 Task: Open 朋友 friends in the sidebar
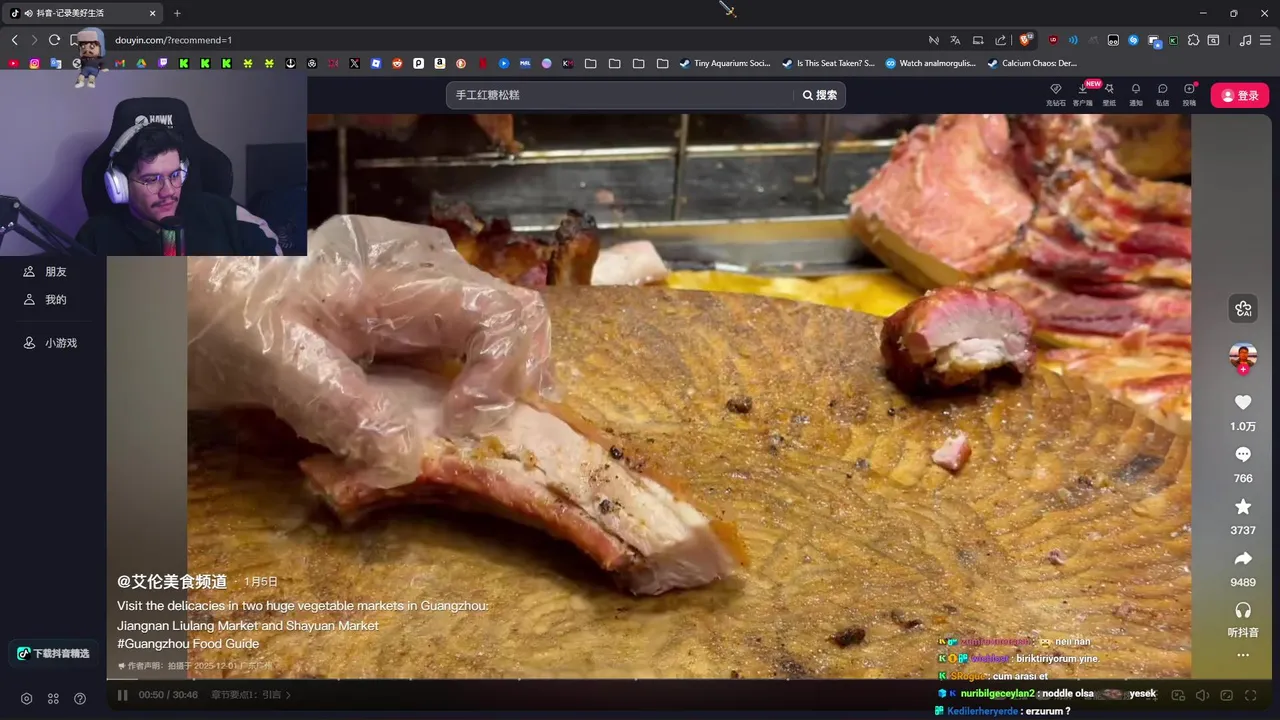(x=46, y=272)
